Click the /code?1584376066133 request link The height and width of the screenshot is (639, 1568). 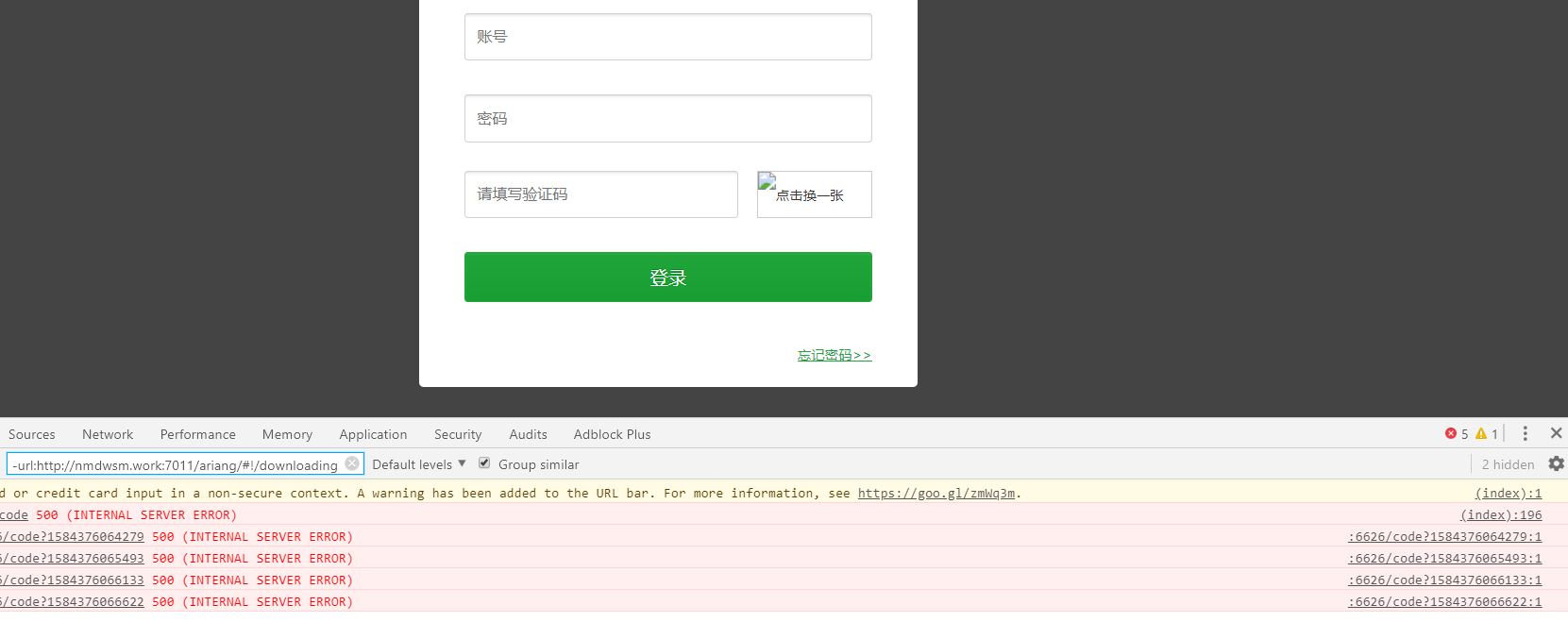73,580
